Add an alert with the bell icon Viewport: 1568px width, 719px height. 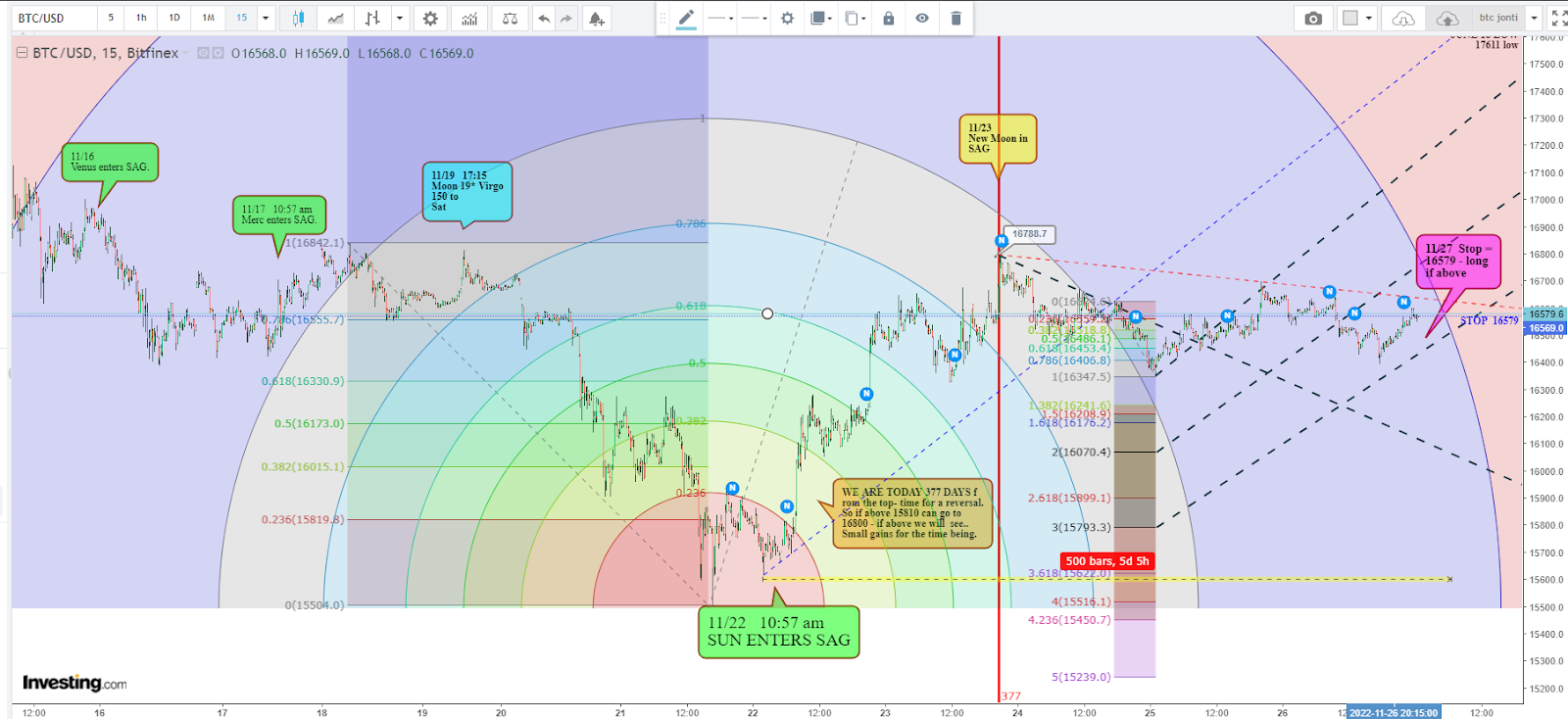point(596,18)
